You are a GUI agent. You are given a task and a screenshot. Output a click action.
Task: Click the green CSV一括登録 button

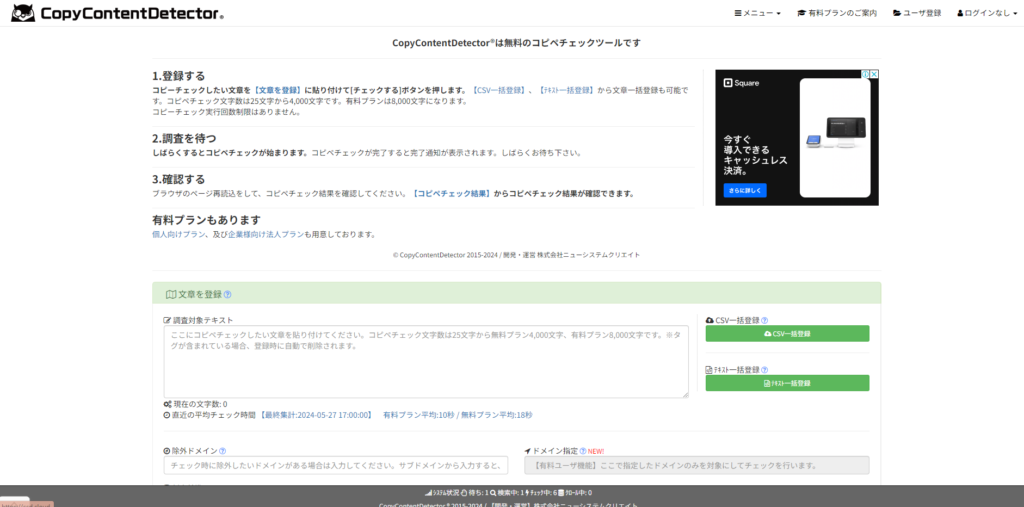coord(787,333)
